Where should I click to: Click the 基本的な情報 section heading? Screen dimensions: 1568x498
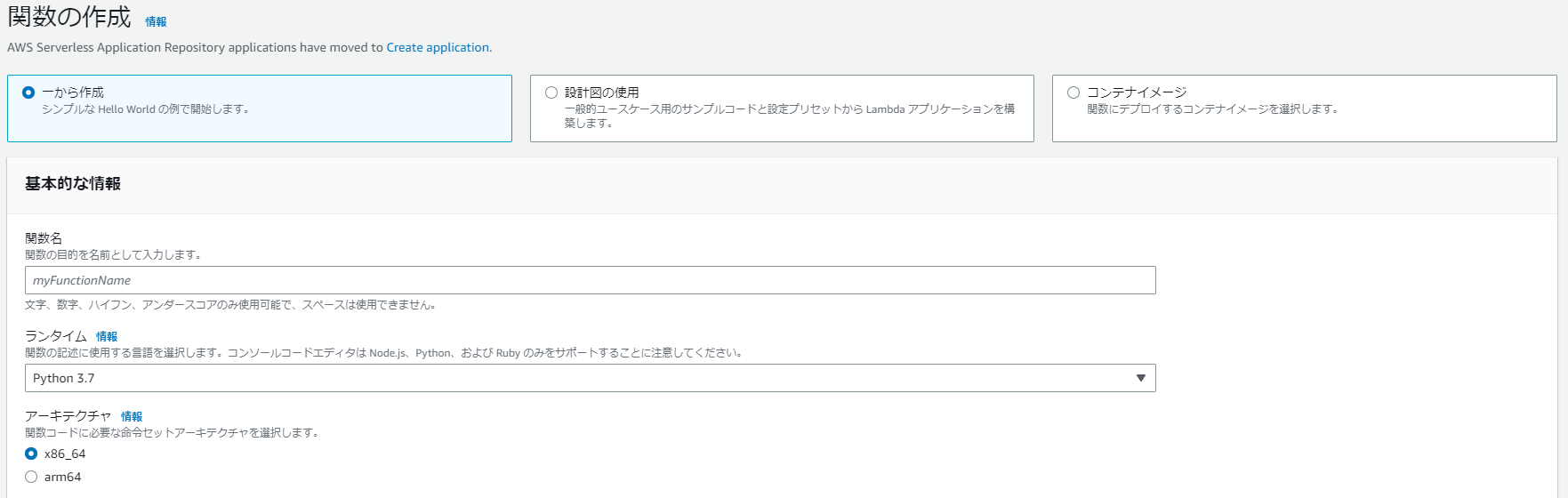(73, 183)
